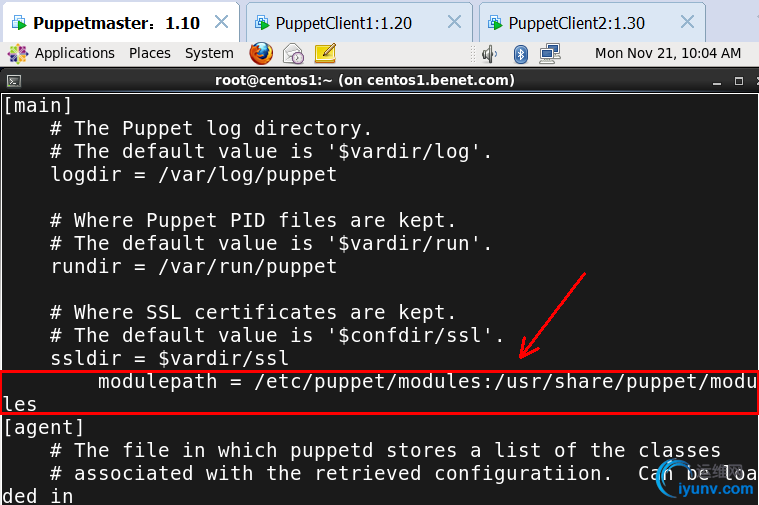The height and width of the screenshot is (505, 759).
Task: Open the Places menu
Action: (x=150, y=53)
